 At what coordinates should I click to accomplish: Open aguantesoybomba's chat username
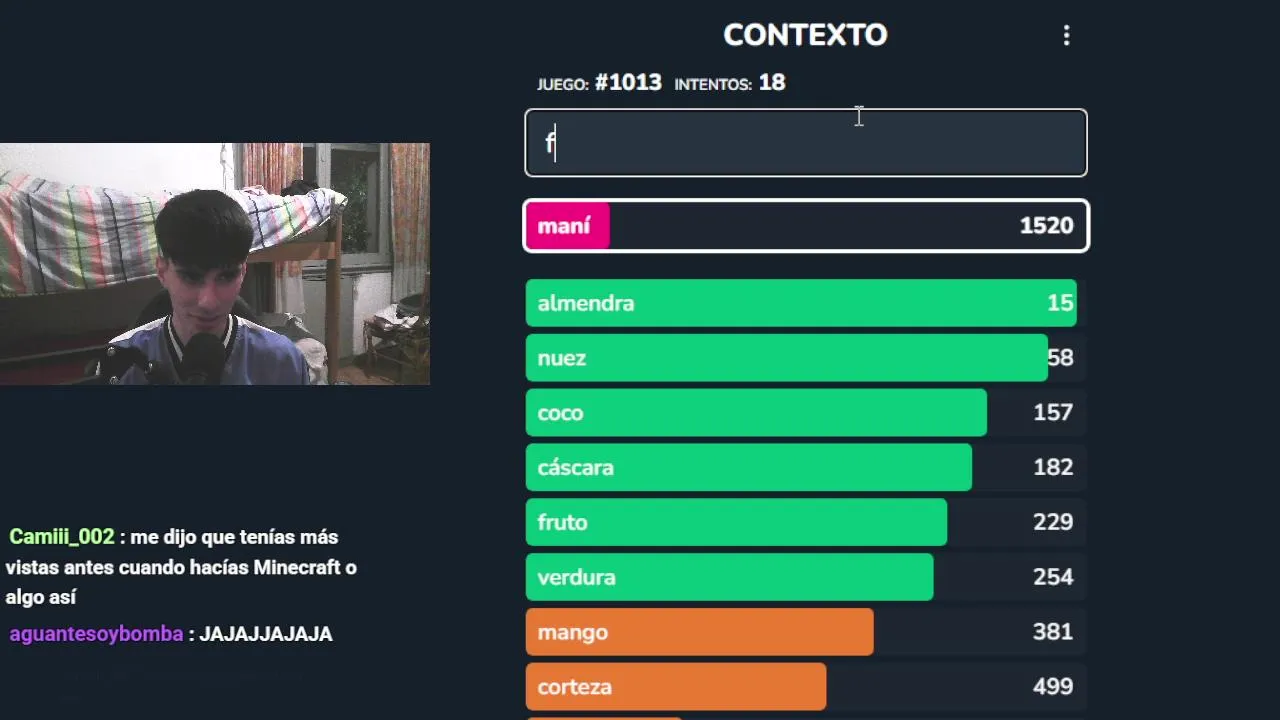point(96,634)
